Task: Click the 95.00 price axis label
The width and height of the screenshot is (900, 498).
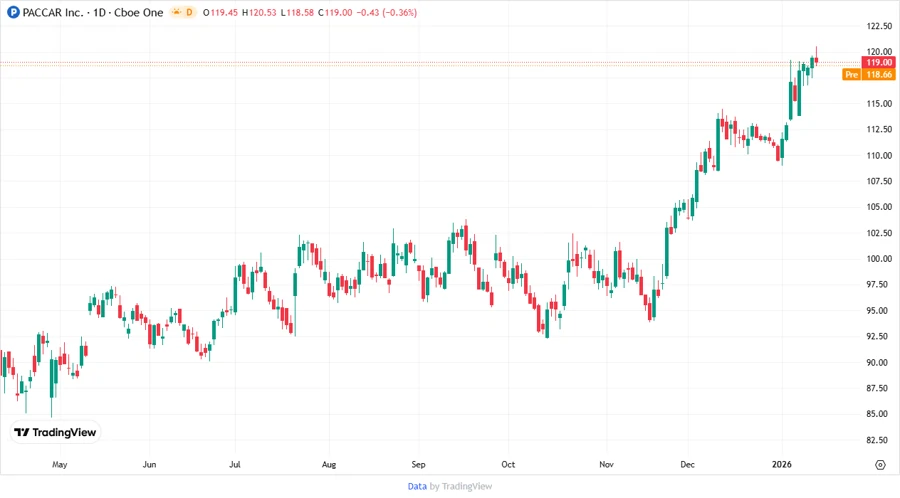Action: [879, 310]
